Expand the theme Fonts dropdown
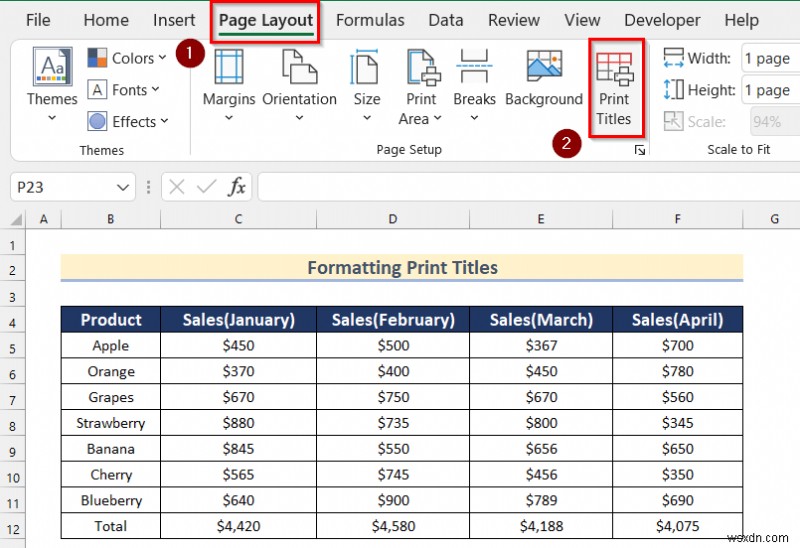This screenshot has height=548, width=800. (125, 90)
